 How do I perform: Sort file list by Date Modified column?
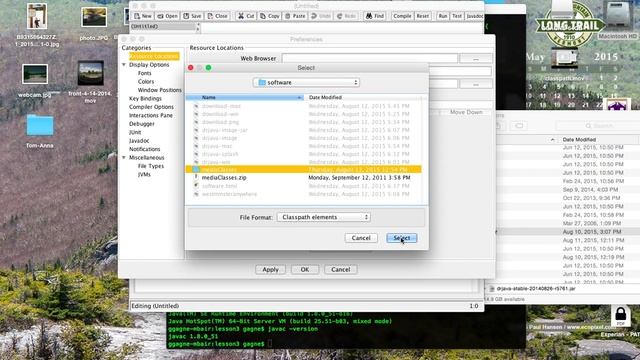[363, 98]
